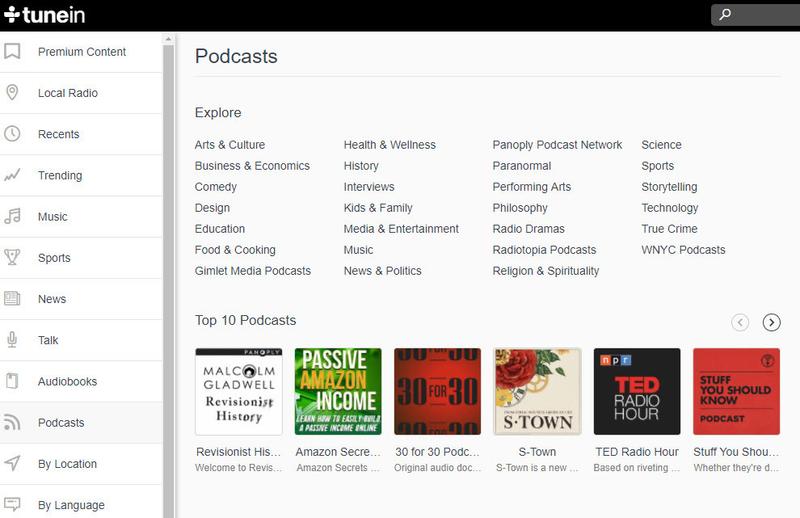Open Comedy podcast category
The width and height of the screenshot is (800, 518).
215,187
